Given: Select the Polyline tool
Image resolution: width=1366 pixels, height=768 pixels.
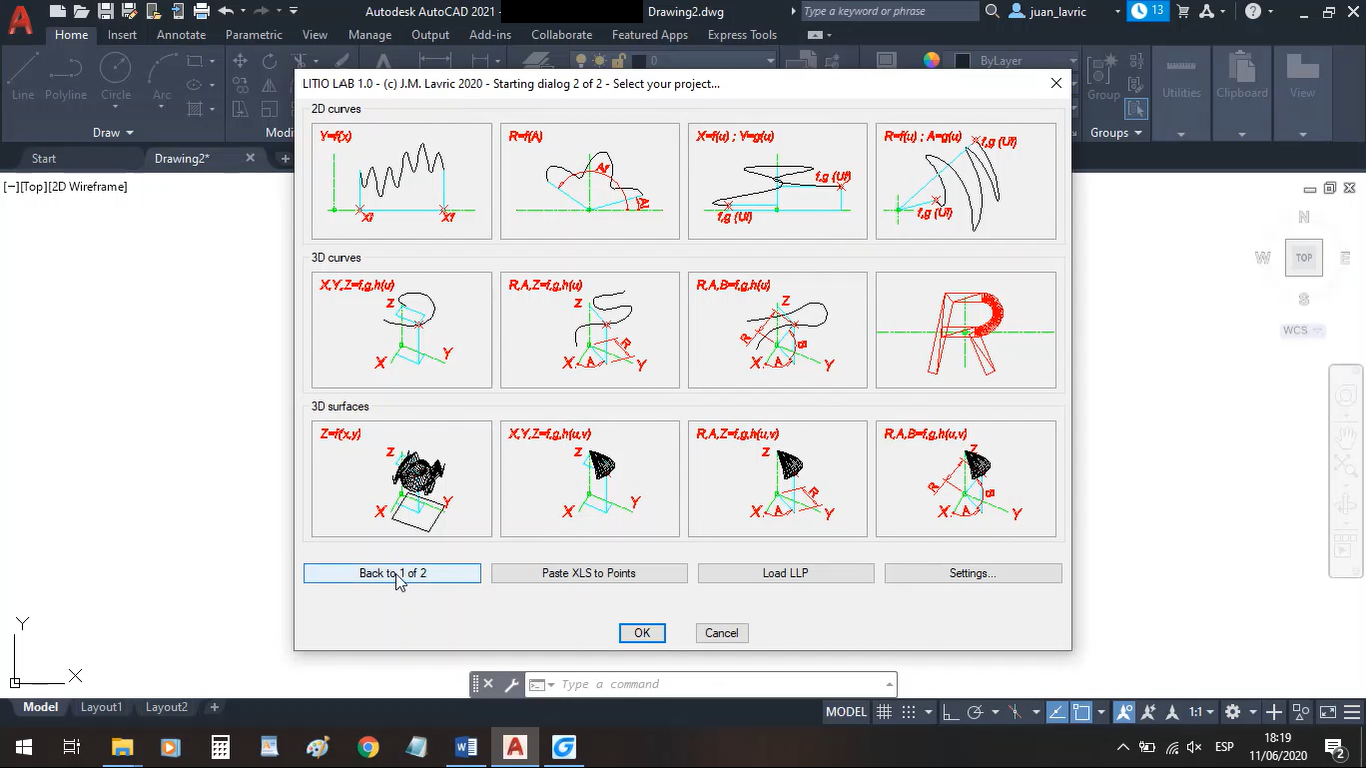Looking at the screenshot, I should [66, 77].
